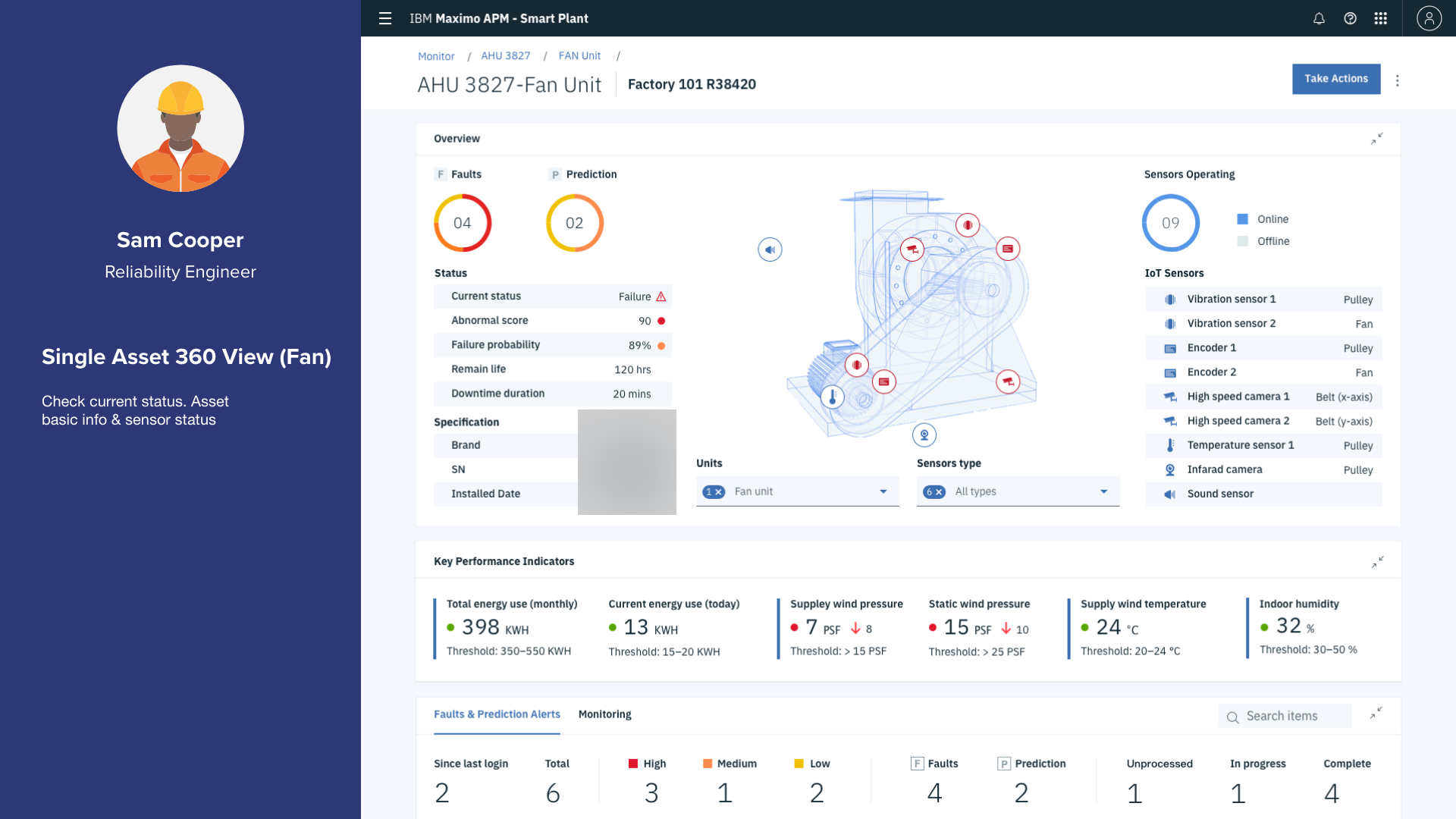Image resolution: width=1456 pixels, height=819 pixels.
Task: Open the Sensors type dropdown arrow
Action: coord(1104,491)
